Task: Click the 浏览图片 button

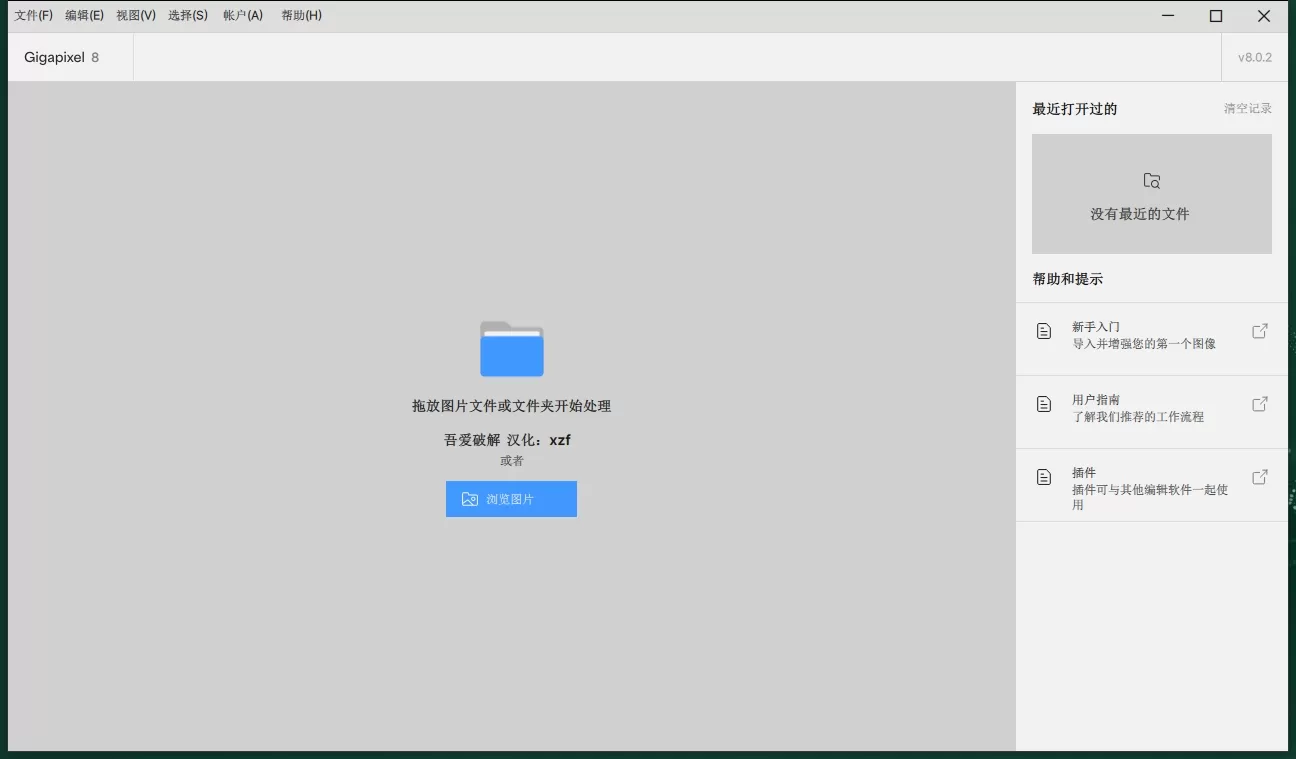Action: coord(511,498)
